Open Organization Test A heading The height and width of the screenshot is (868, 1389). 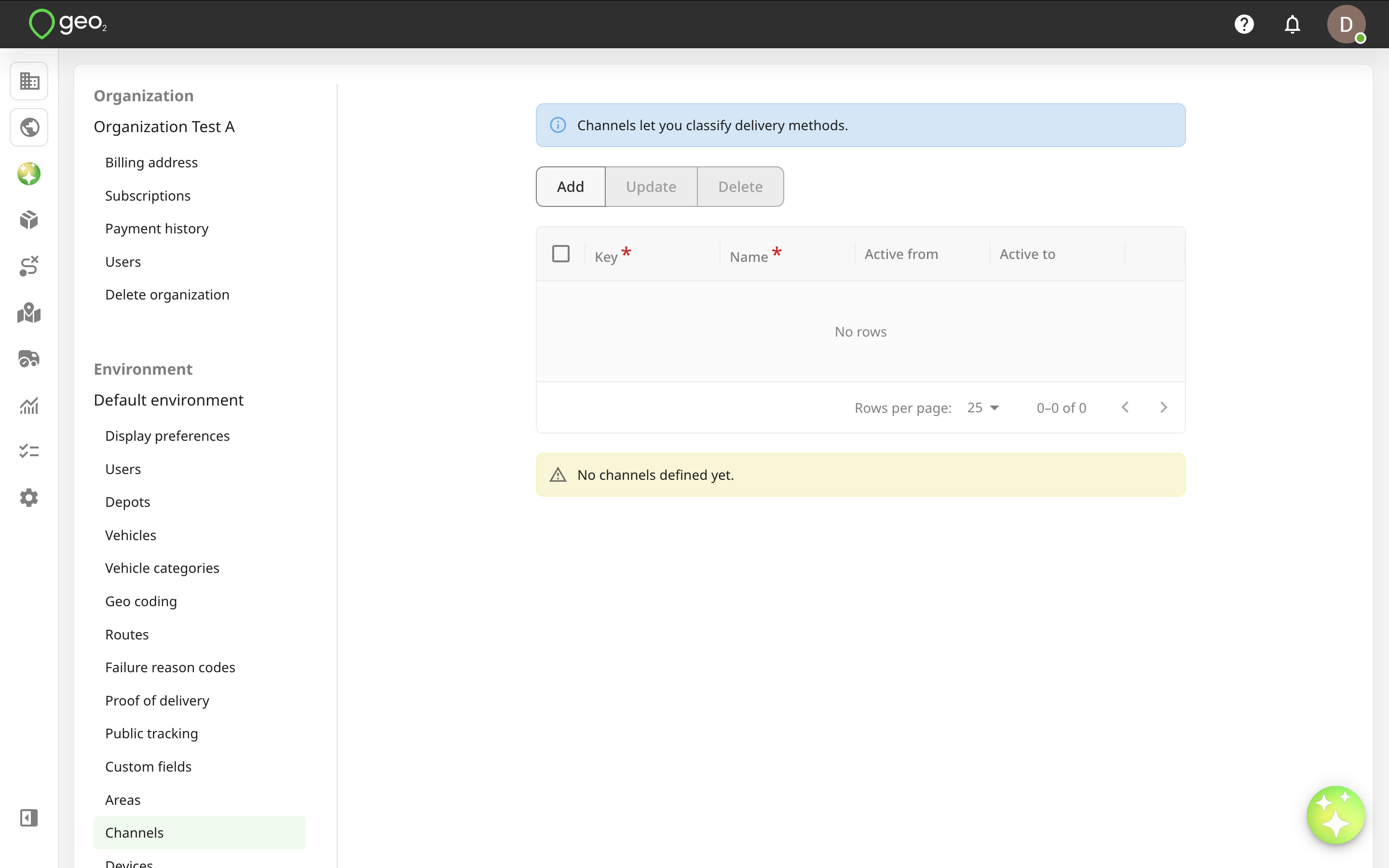click(x=164, y=126)
